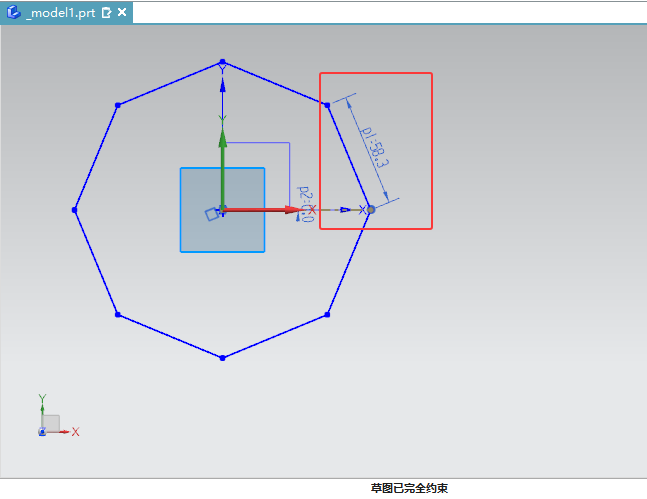Image resolution: width=647 pixels, height=499 pixels.
Task: Click the status text 草图已完全约束
Action: tap(409, 488)
